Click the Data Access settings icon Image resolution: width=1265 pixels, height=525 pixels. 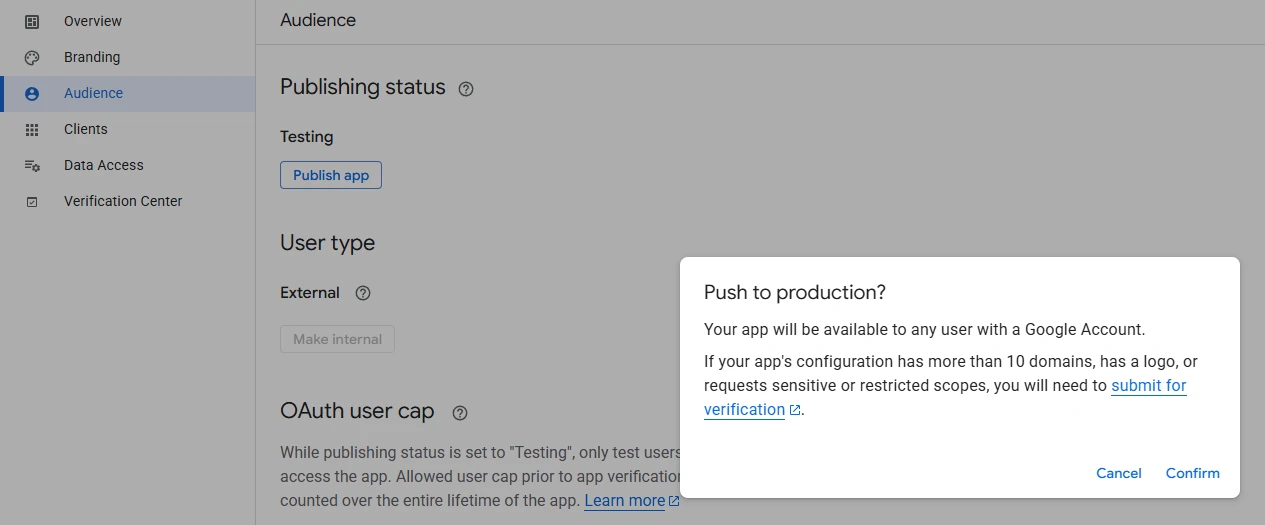click(32, 165)
